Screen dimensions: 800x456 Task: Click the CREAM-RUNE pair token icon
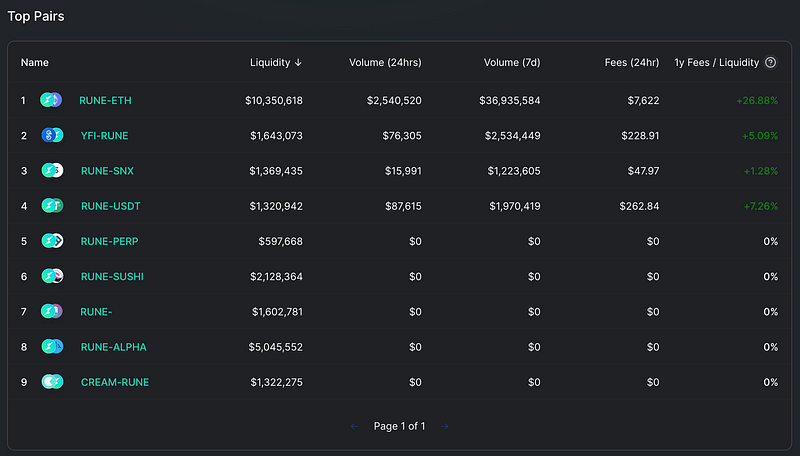52,382
